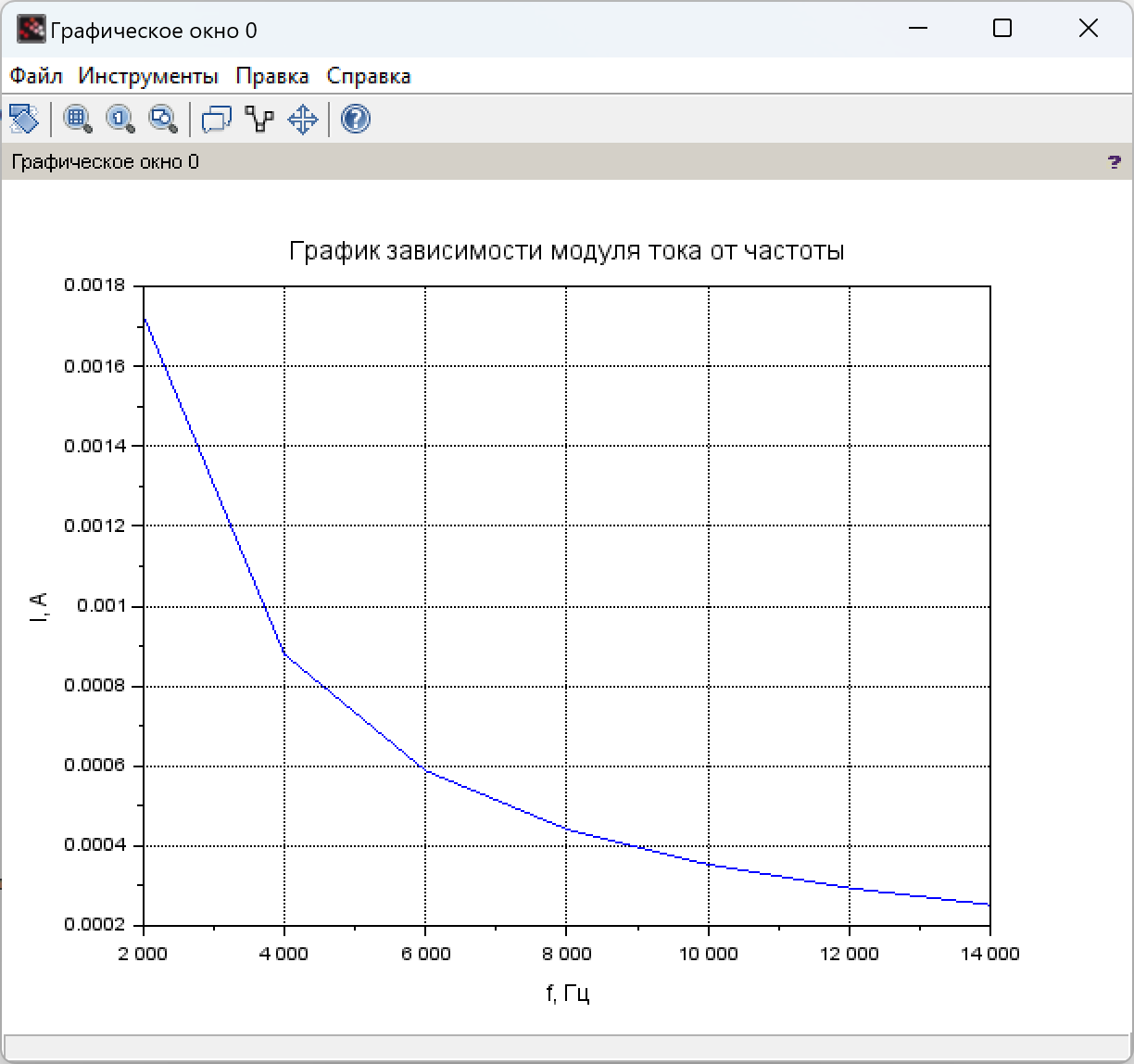The height and width of the screenshot is (1064, 1134).
Task: Open the Справка menu
Action: pyautogui.click(x=369, y=76)
